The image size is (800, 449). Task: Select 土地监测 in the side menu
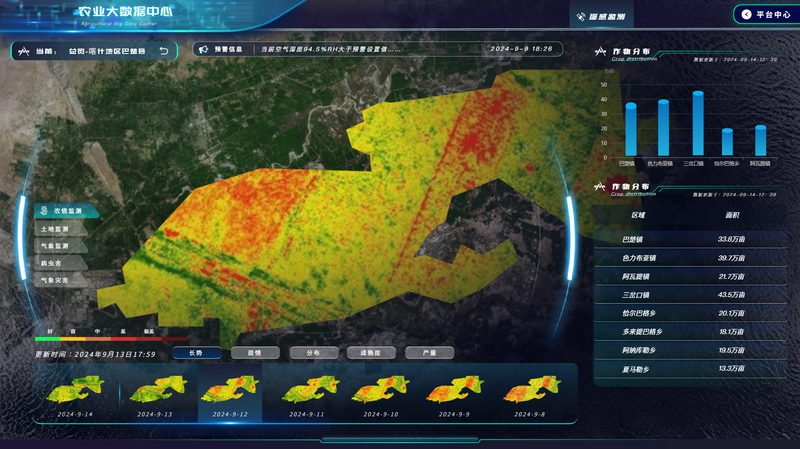tap(61, 229)
